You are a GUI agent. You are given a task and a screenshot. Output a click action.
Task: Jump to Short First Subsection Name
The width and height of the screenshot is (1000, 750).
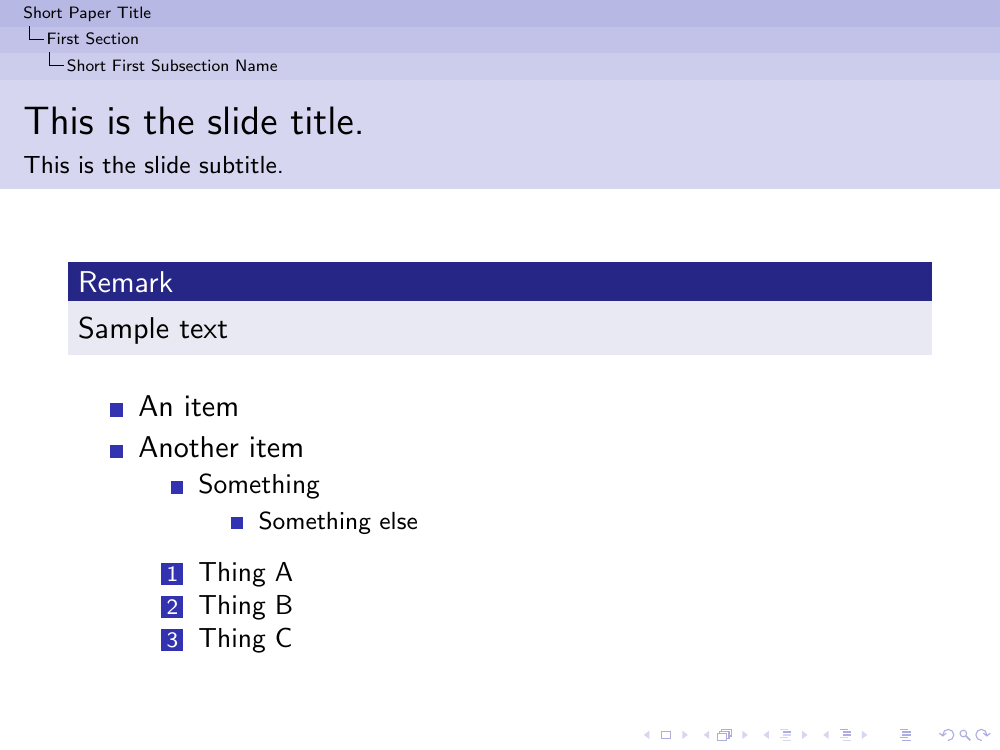(172, 66)
